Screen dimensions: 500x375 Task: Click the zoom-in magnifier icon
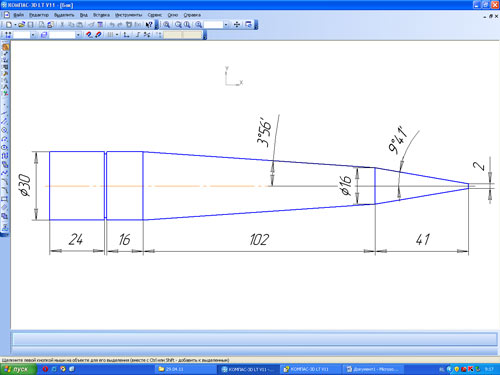(x=166, y=25)
